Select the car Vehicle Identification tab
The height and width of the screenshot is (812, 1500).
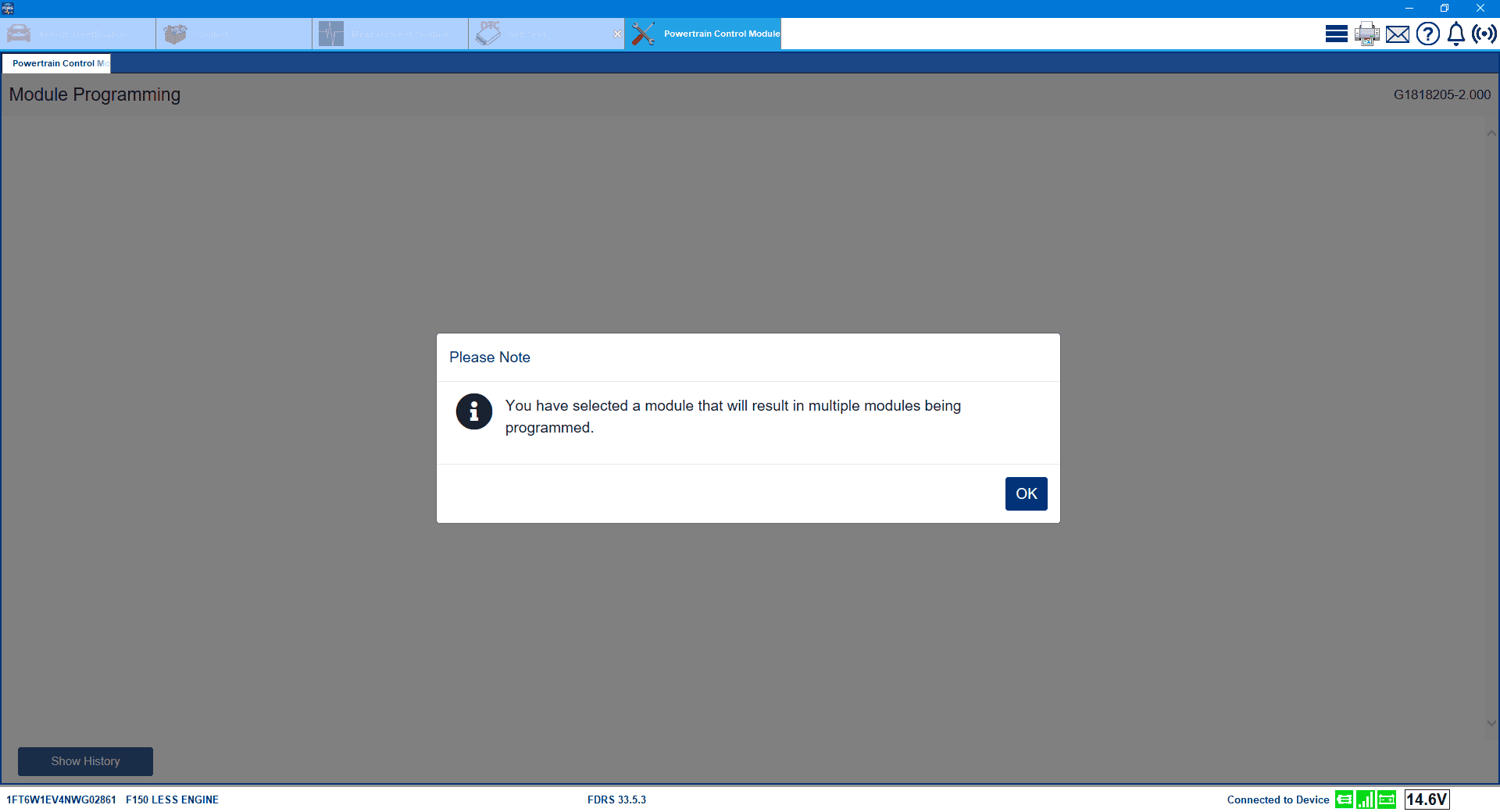click(x=78, y=34)
